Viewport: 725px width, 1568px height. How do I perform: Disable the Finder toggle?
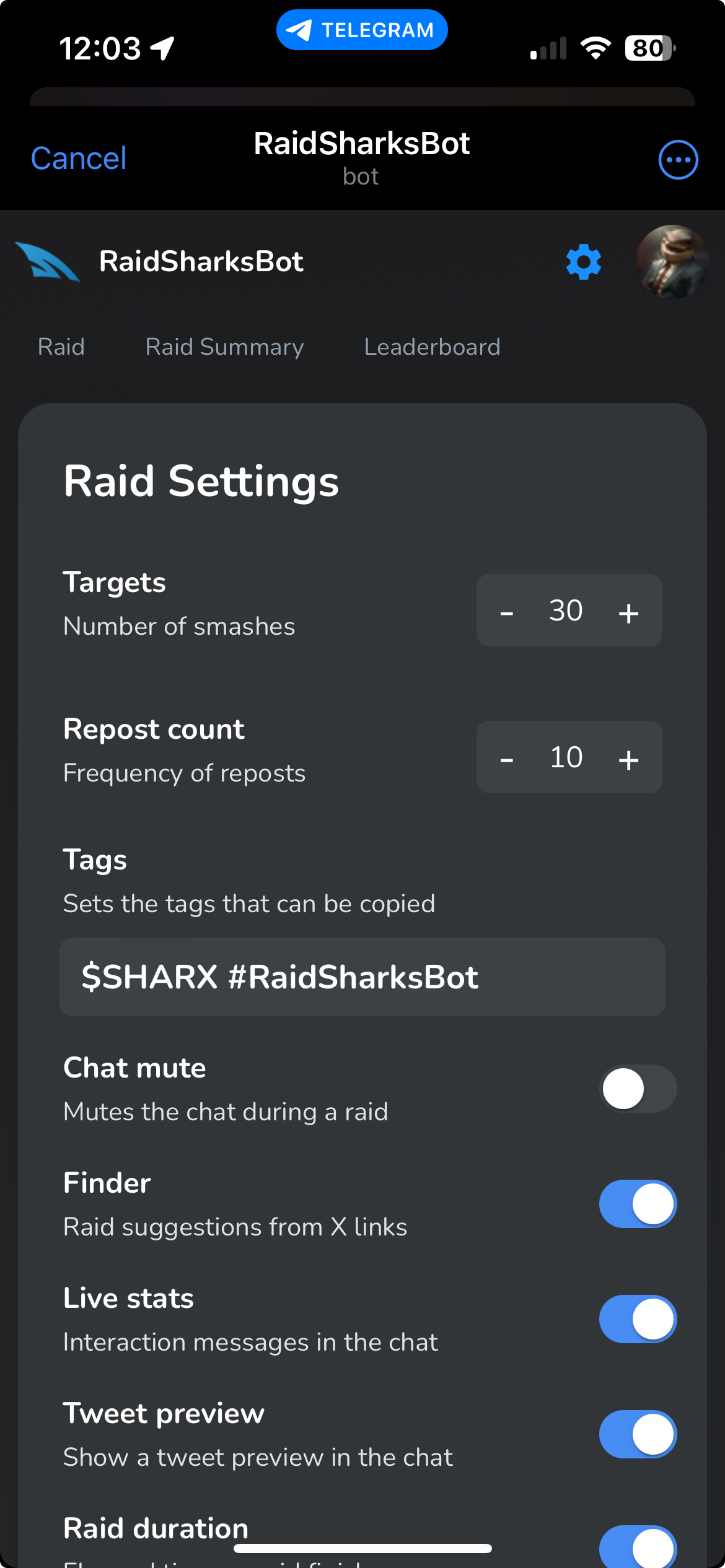(638, 1204)
